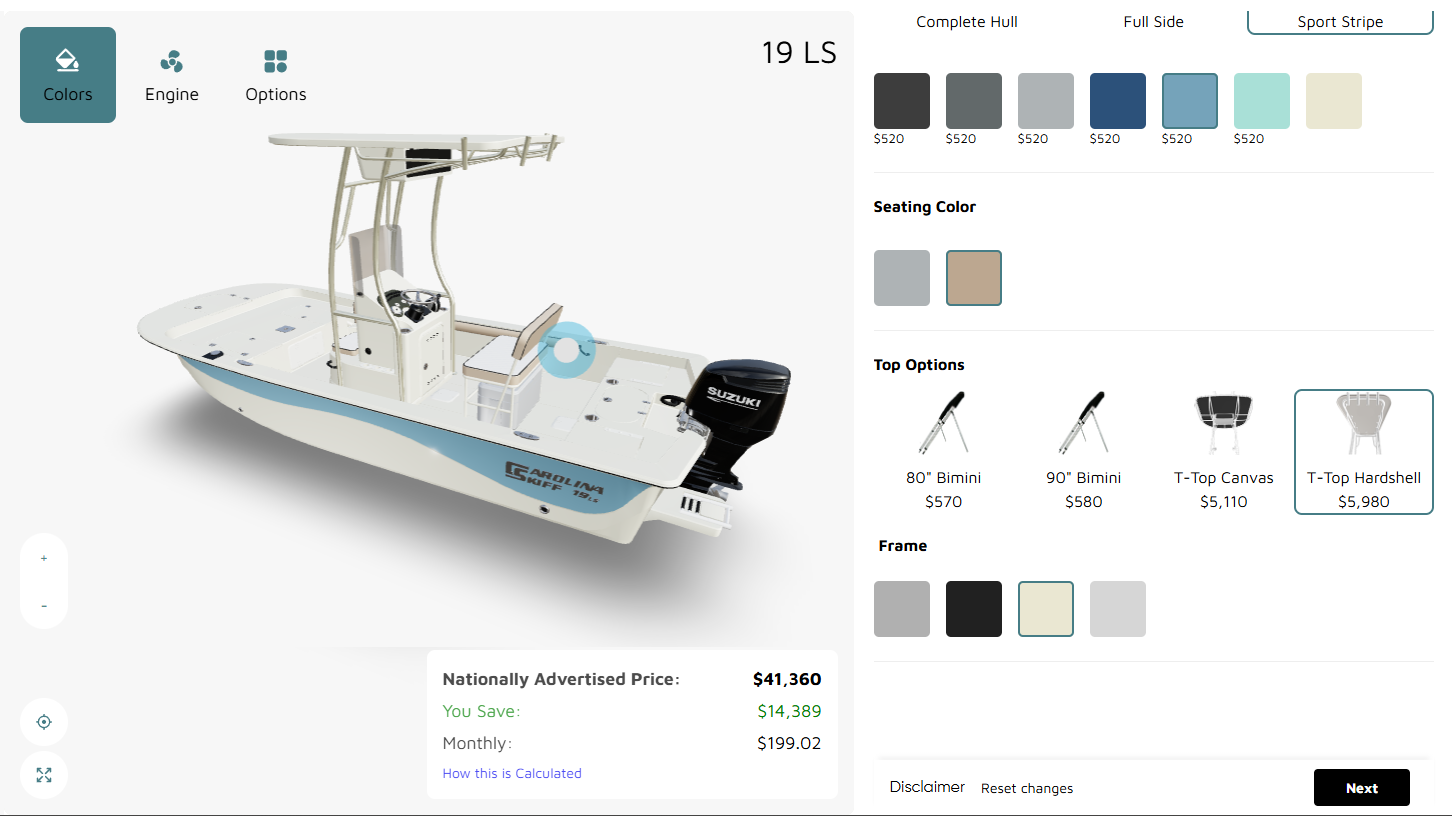This screenshot has height=816, width=1452.
Task: Select the 80" Bimini top option
Action: point(943,451)
